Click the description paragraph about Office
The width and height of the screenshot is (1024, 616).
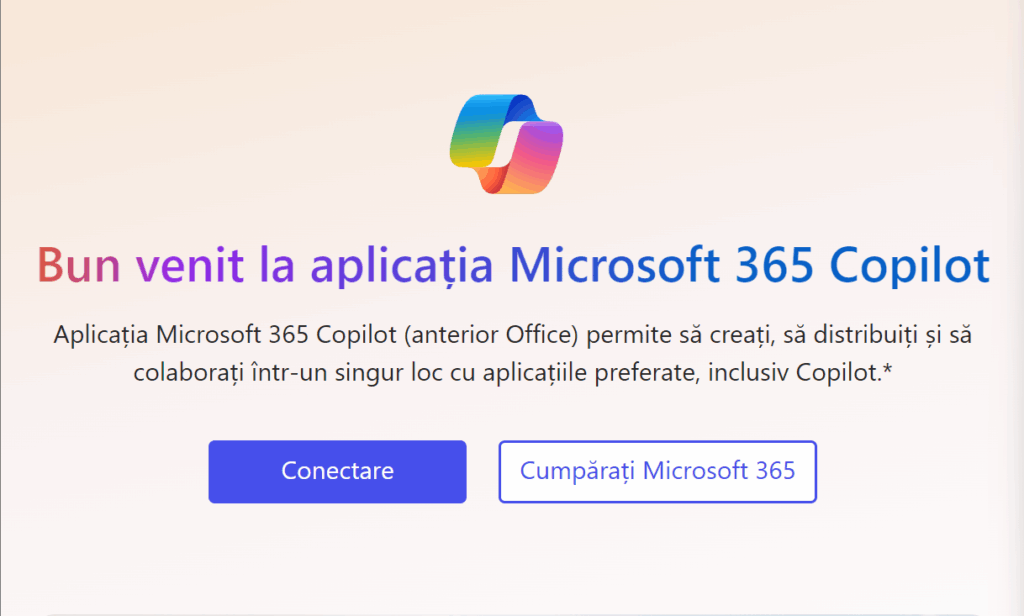point(512,352)
